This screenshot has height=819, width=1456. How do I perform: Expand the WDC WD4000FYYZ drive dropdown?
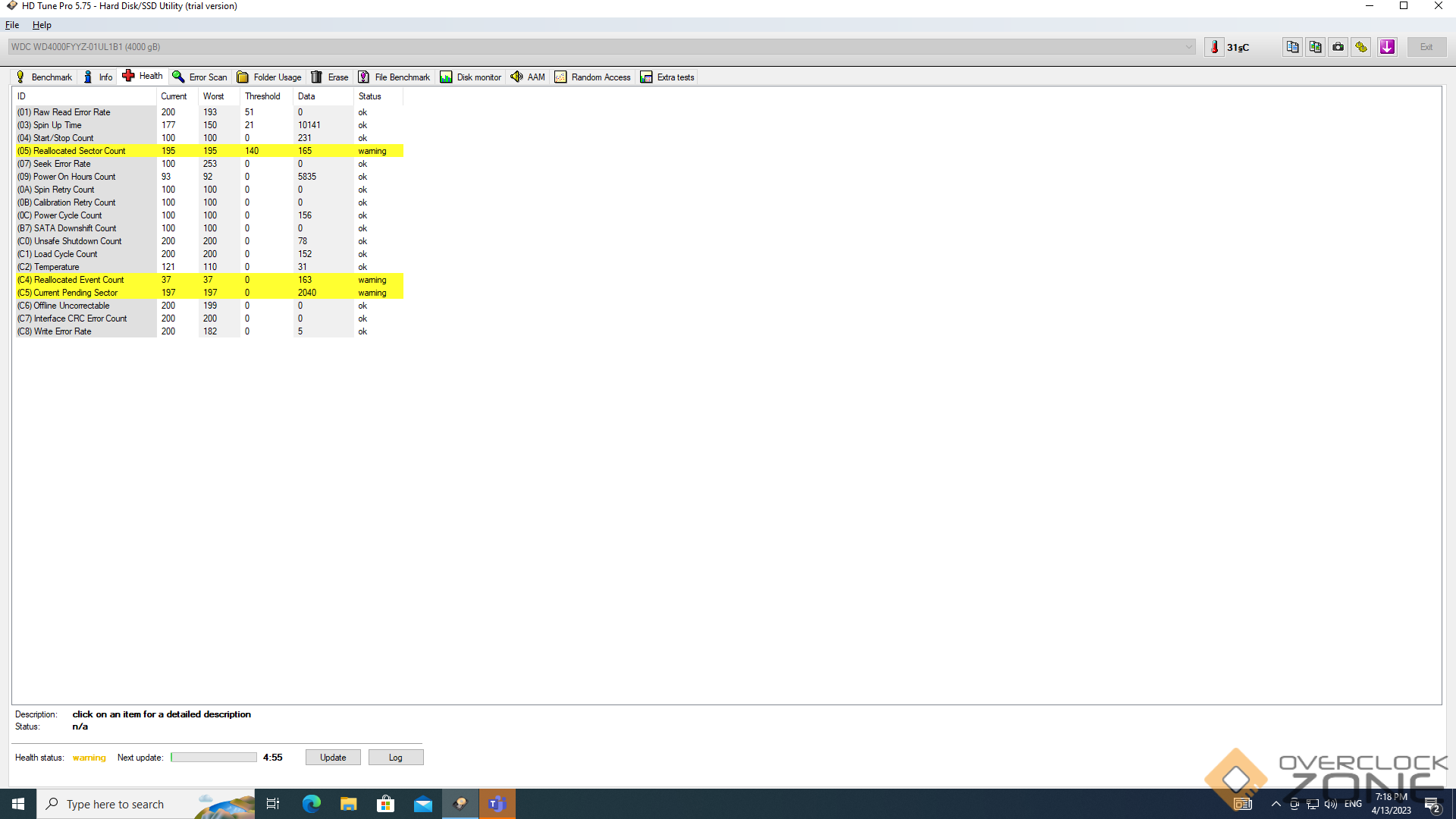[1188, 47]
